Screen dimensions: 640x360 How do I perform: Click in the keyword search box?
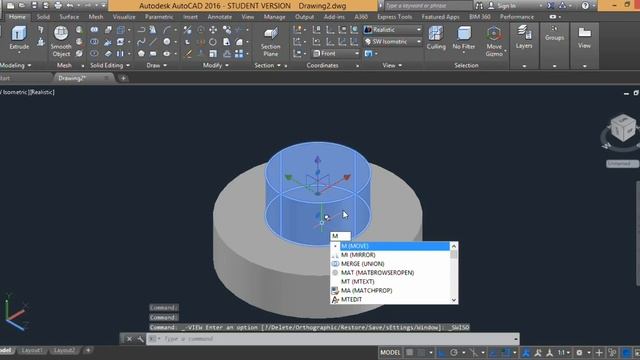coord(428,6)
